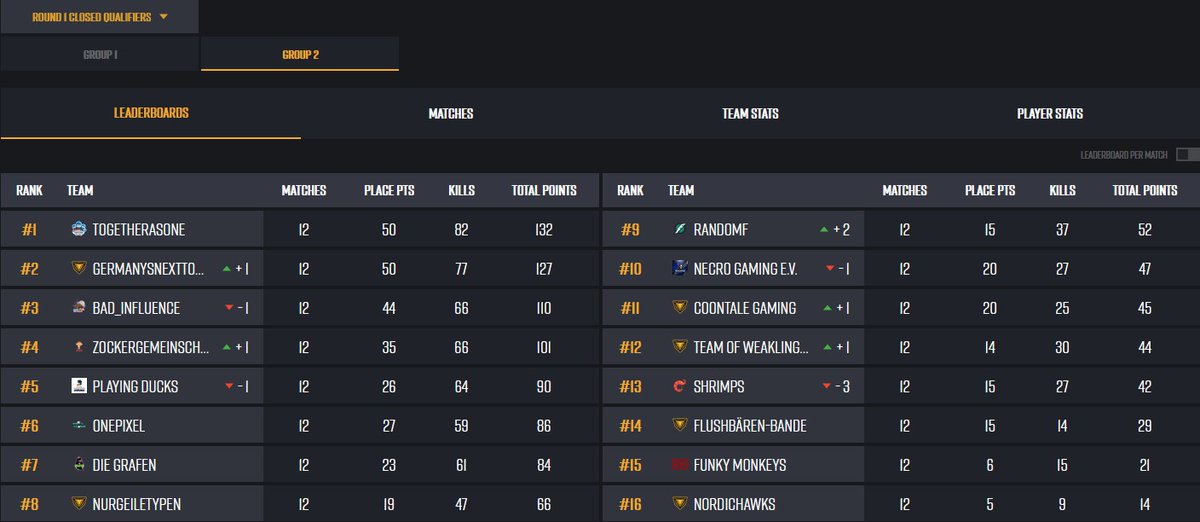Click the OnePixel team logo

pos(79,425)
